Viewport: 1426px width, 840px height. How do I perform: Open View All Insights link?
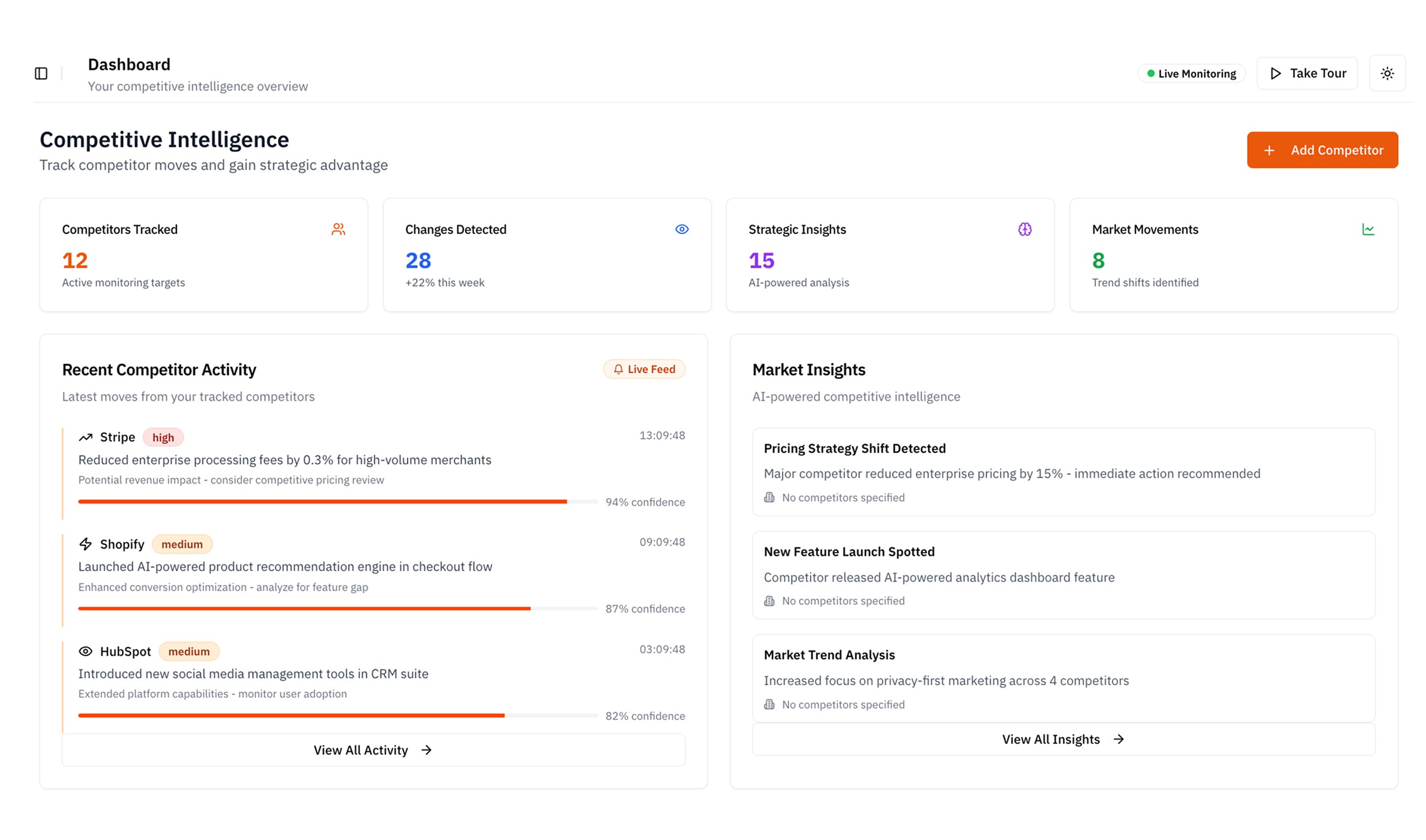click(1063, 739)
